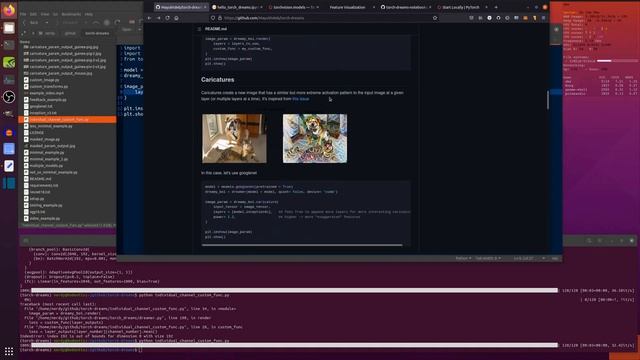Screen dimensions: 640x360
Task: Switch to the Start Locally PyTorch tab
Action: coord(462,7)
